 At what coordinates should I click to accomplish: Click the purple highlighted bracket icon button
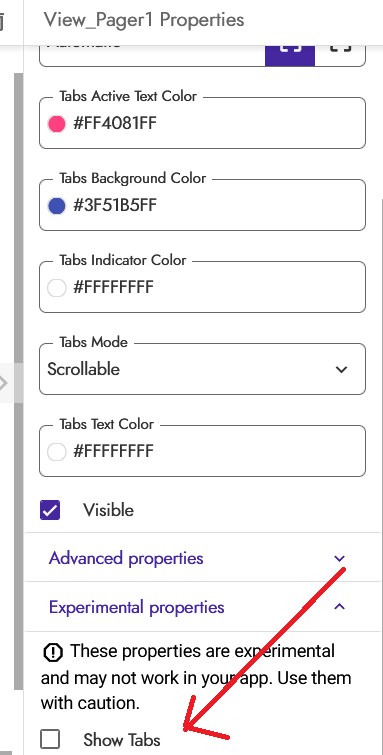click(x=290, y=55)
